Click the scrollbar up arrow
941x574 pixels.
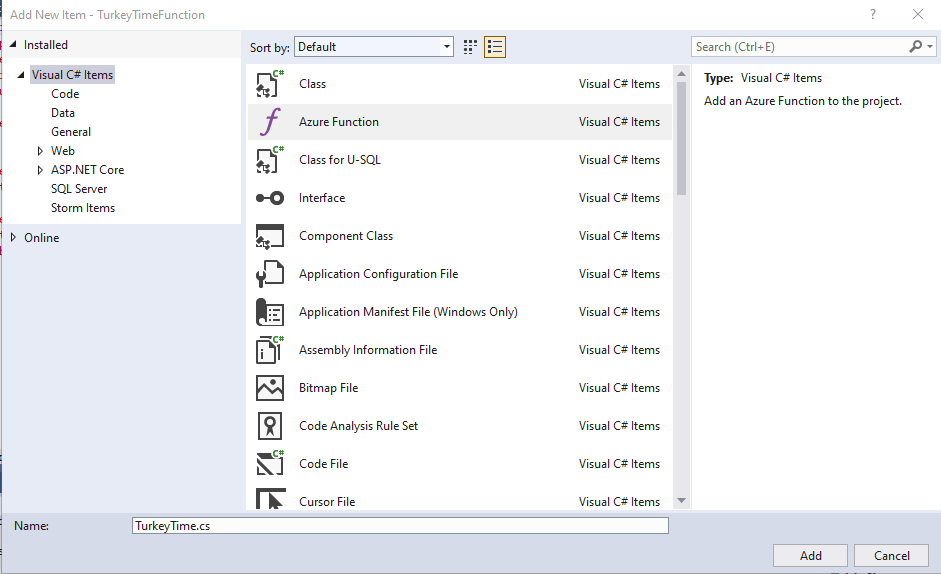tap(681, 74)
